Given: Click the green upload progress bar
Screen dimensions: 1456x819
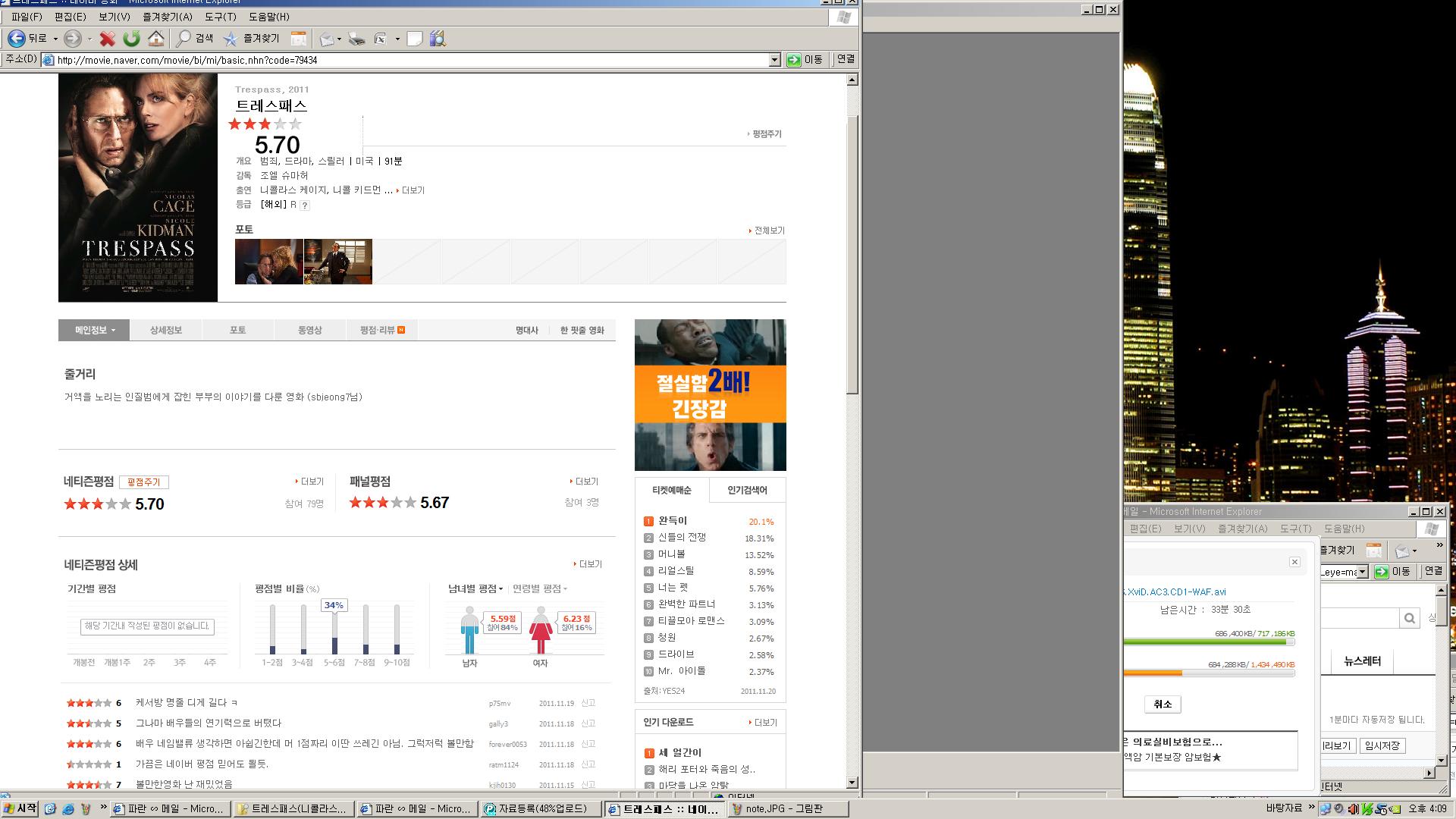Looking at the screenshot, I should [x=1209, y=642].
